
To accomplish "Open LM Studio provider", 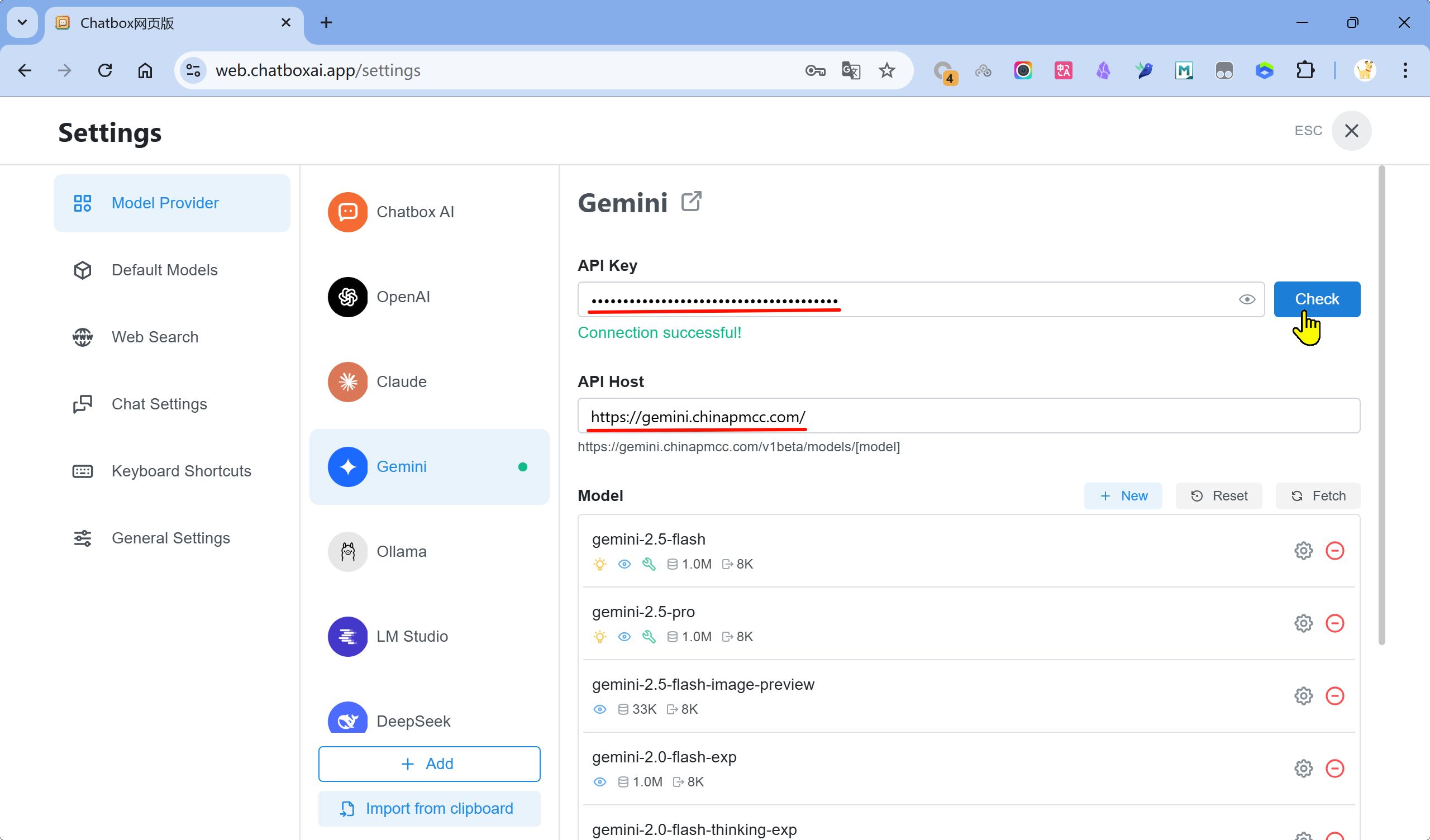I will [412, 636].
